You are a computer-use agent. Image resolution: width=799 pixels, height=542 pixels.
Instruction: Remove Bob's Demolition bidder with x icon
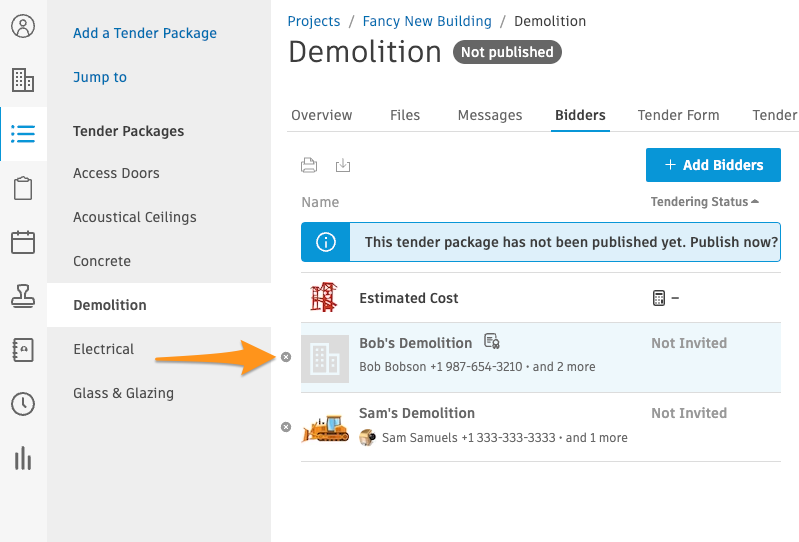pos(286,357)
